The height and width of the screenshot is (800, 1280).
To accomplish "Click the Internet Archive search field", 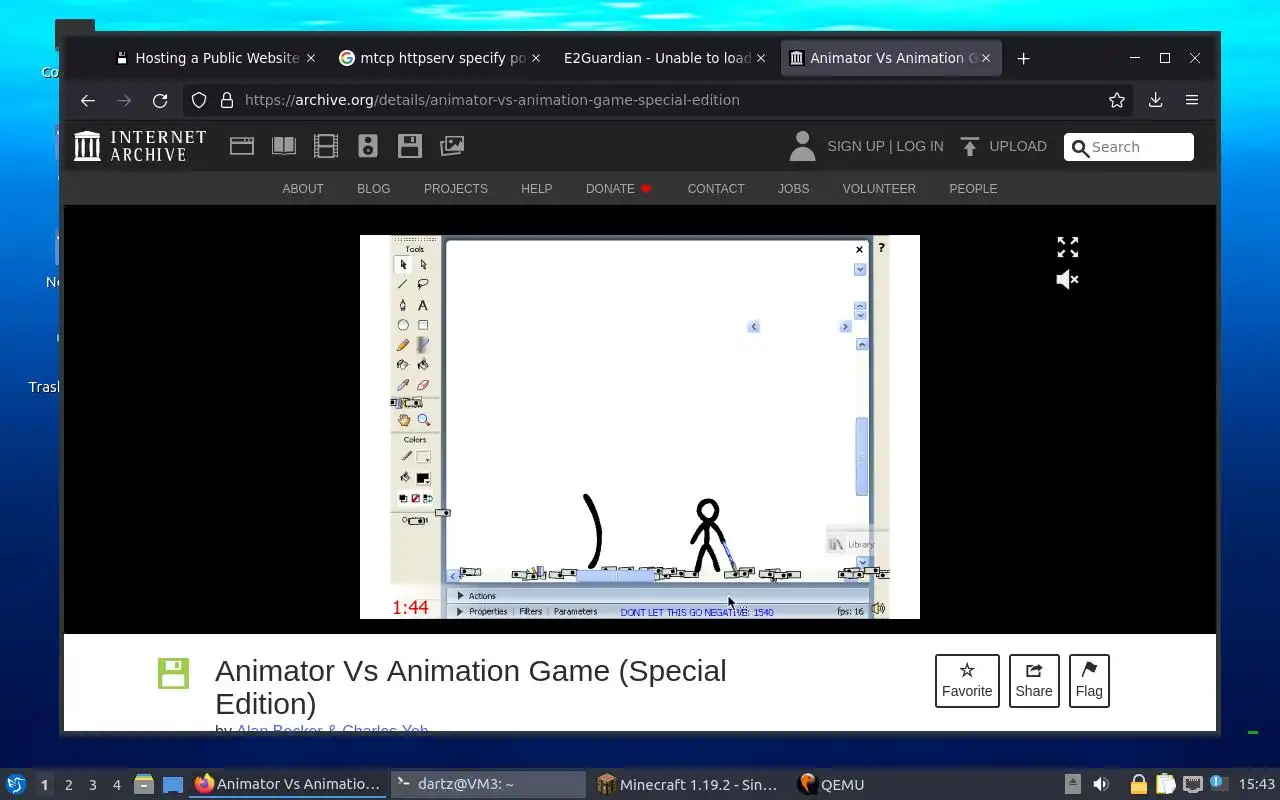I will 1129,147.
